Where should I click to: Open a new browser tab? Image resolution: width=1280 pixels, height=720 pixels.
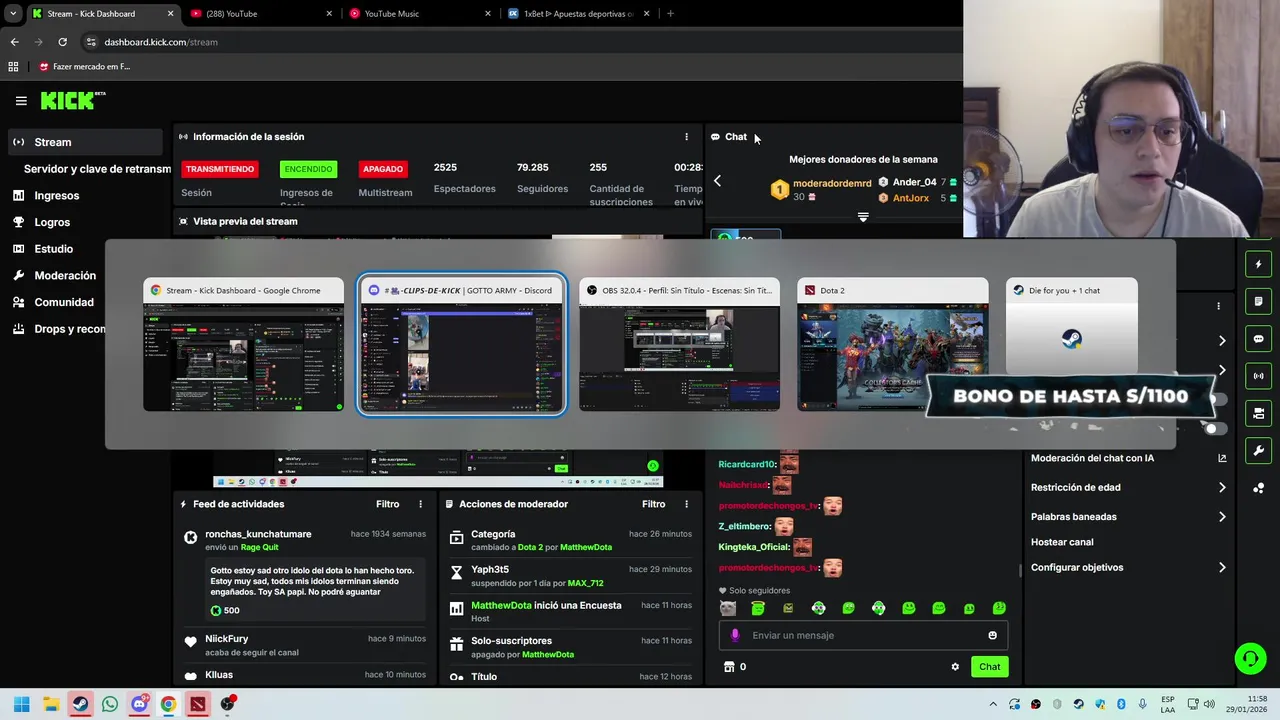tap(670, 14)
